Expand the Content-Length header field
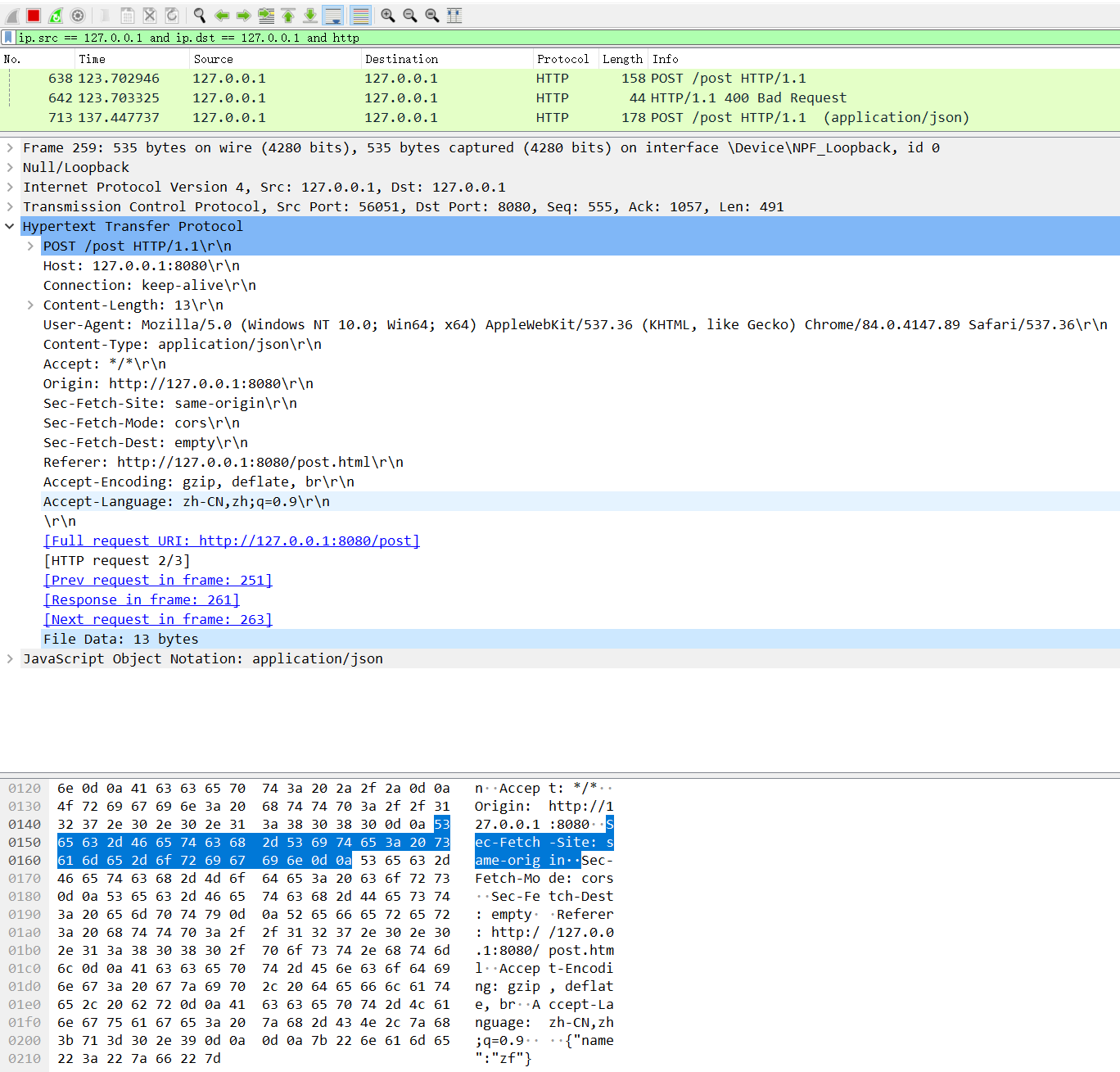Image resolution: width=1120 pixels, height=1072 pixels. [x=30, y=305]
